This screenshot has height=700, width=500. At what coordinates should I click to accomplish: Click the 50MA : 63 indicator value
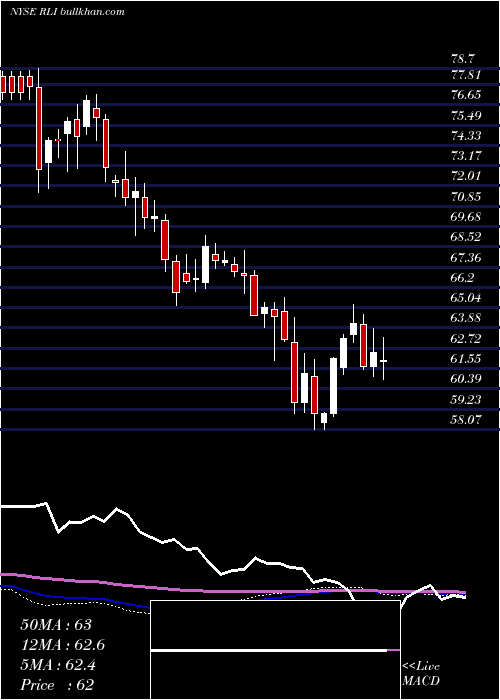coord(56,625)
